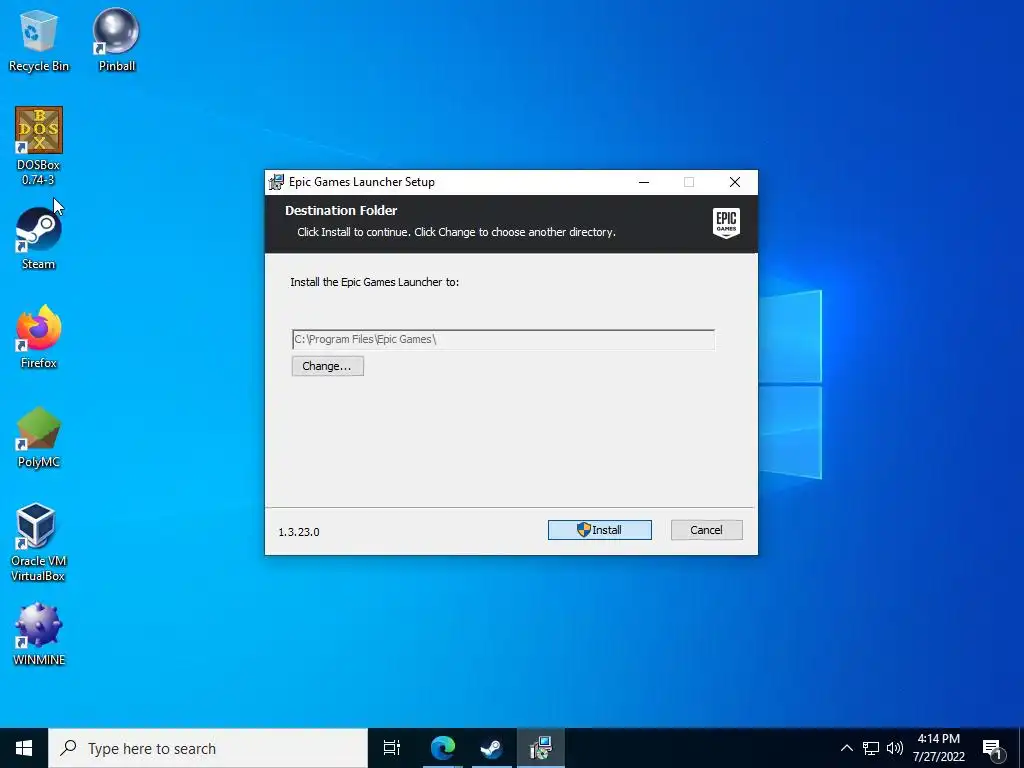
Task: Click the Install button
Action: (600, 530)
